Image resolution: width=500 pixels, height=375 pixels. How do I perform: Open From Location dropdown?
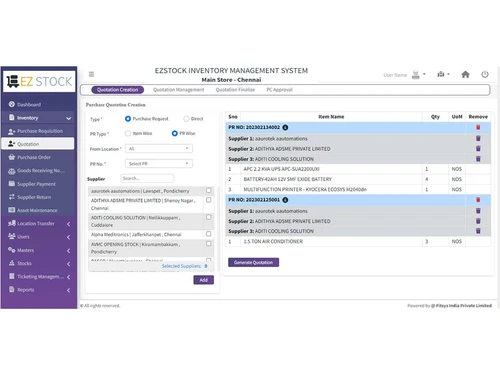click(159, 149)
